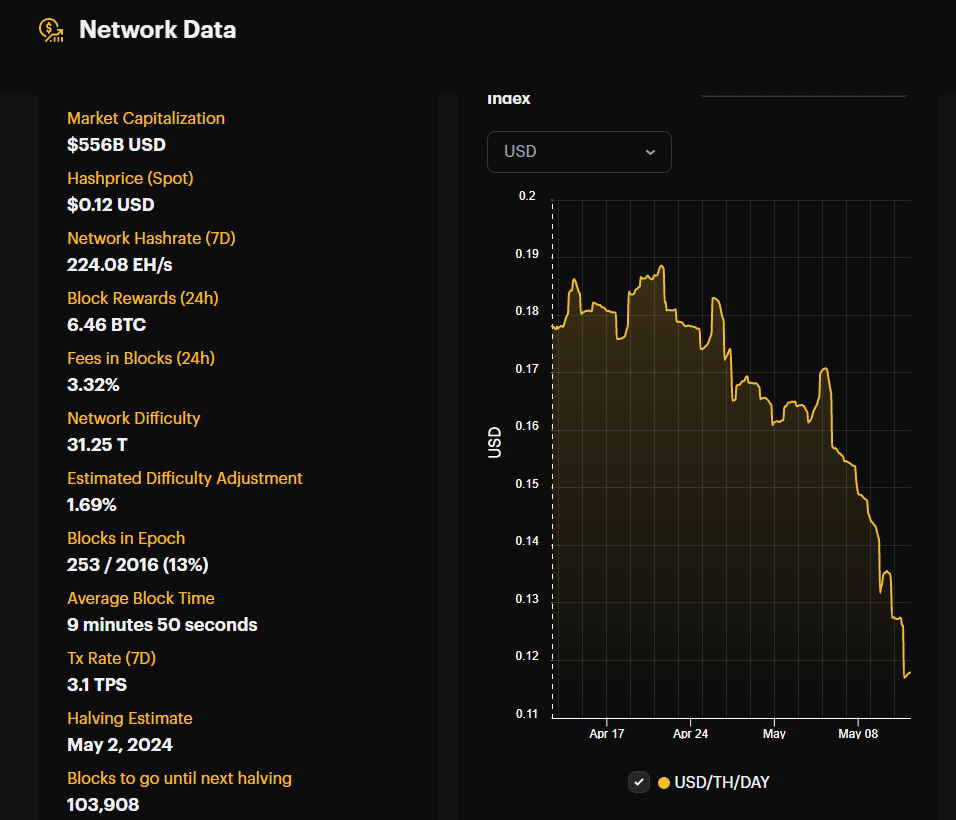Click the Block Rewards (24h) label

pos(143,298)
